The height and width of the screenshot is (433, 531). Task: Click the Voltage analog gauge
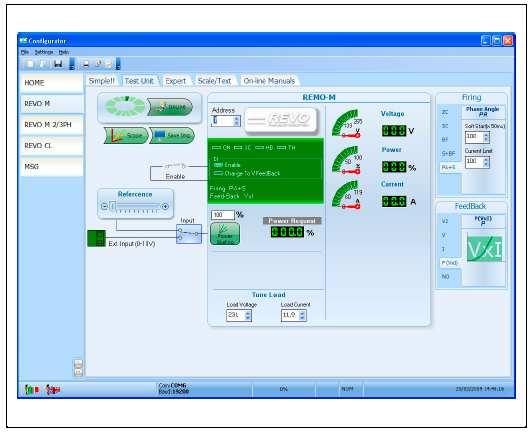347,124
